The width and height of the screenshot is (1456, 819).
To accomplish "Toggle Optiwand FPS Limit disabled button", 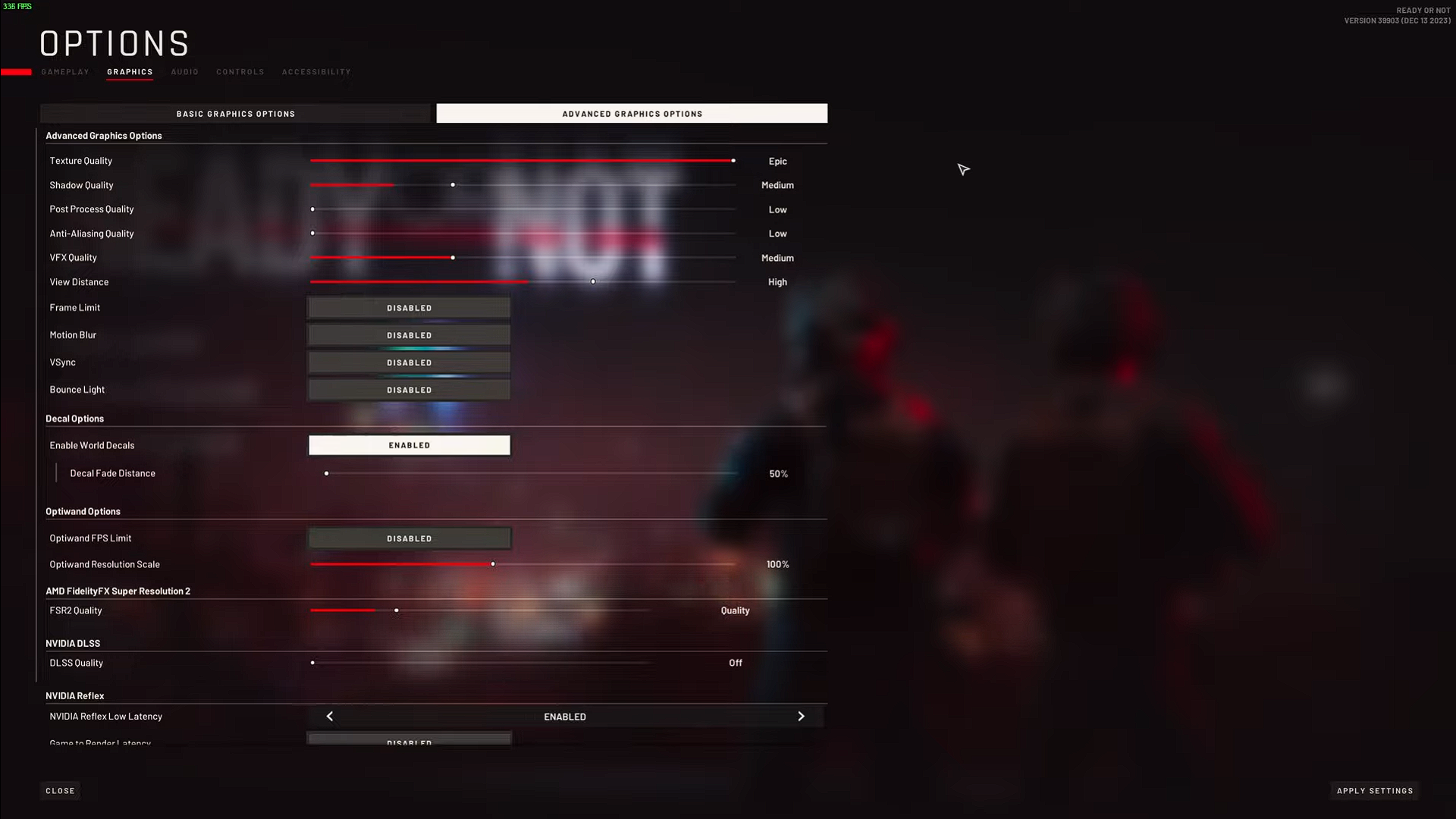I will click(409, 538).
